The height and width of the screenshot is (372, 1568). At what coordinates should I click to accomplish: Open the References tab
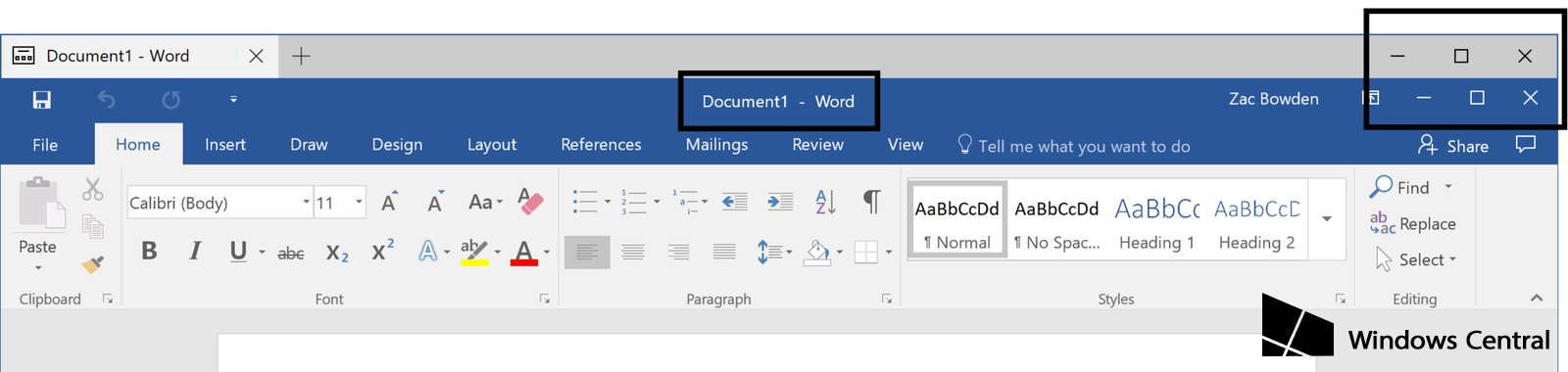pyautogui.click(x=601, y=144)
